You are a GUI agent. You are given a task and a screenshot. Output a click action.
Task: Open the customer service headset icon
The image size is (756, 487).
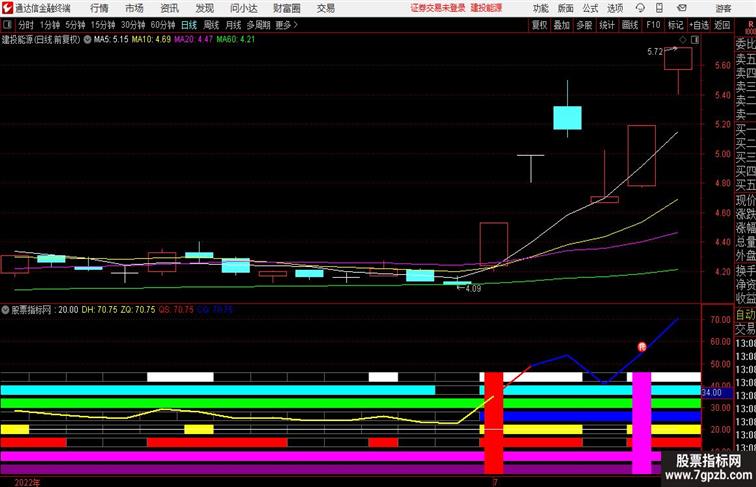pos(640,8)
